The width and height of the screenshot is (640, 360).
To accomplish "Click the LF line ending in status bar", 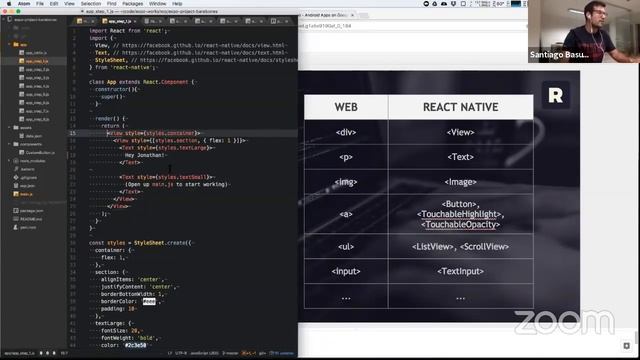I will [x=170, y=353].
